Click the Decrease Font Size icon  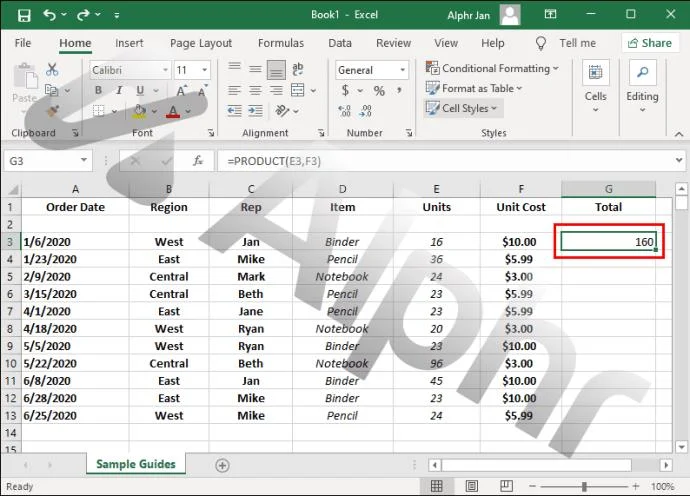[x=203, y=91]
